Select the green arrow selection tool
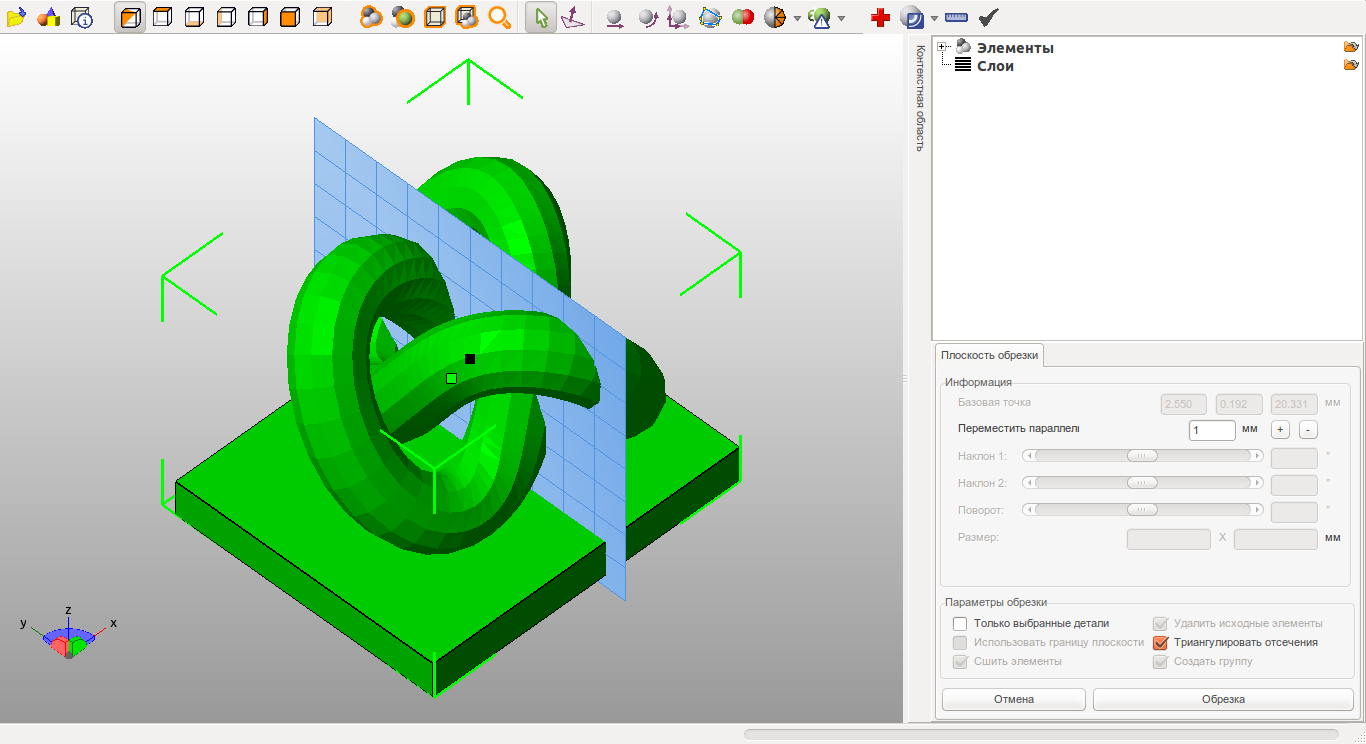Image resolution: width=1366 pixels, height=744 pixels. click(541, 17)
